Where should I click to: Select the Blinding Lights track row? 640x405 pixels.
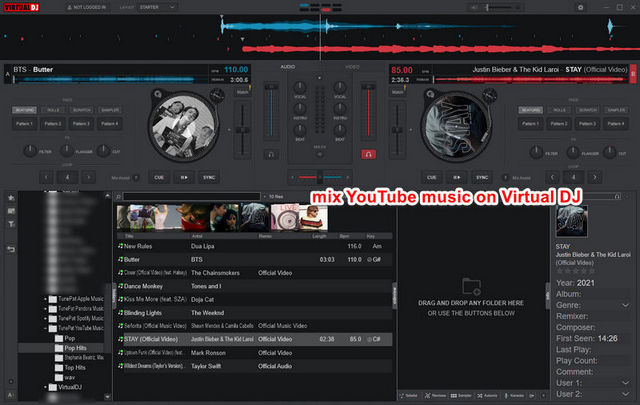254,313
